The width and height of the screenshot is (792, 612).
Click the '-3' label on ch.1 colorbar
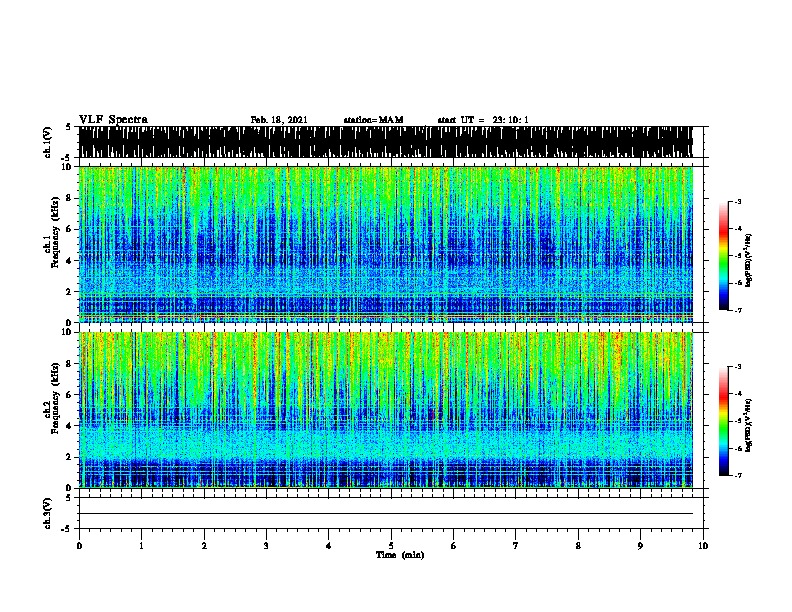(x=737, y=201)
